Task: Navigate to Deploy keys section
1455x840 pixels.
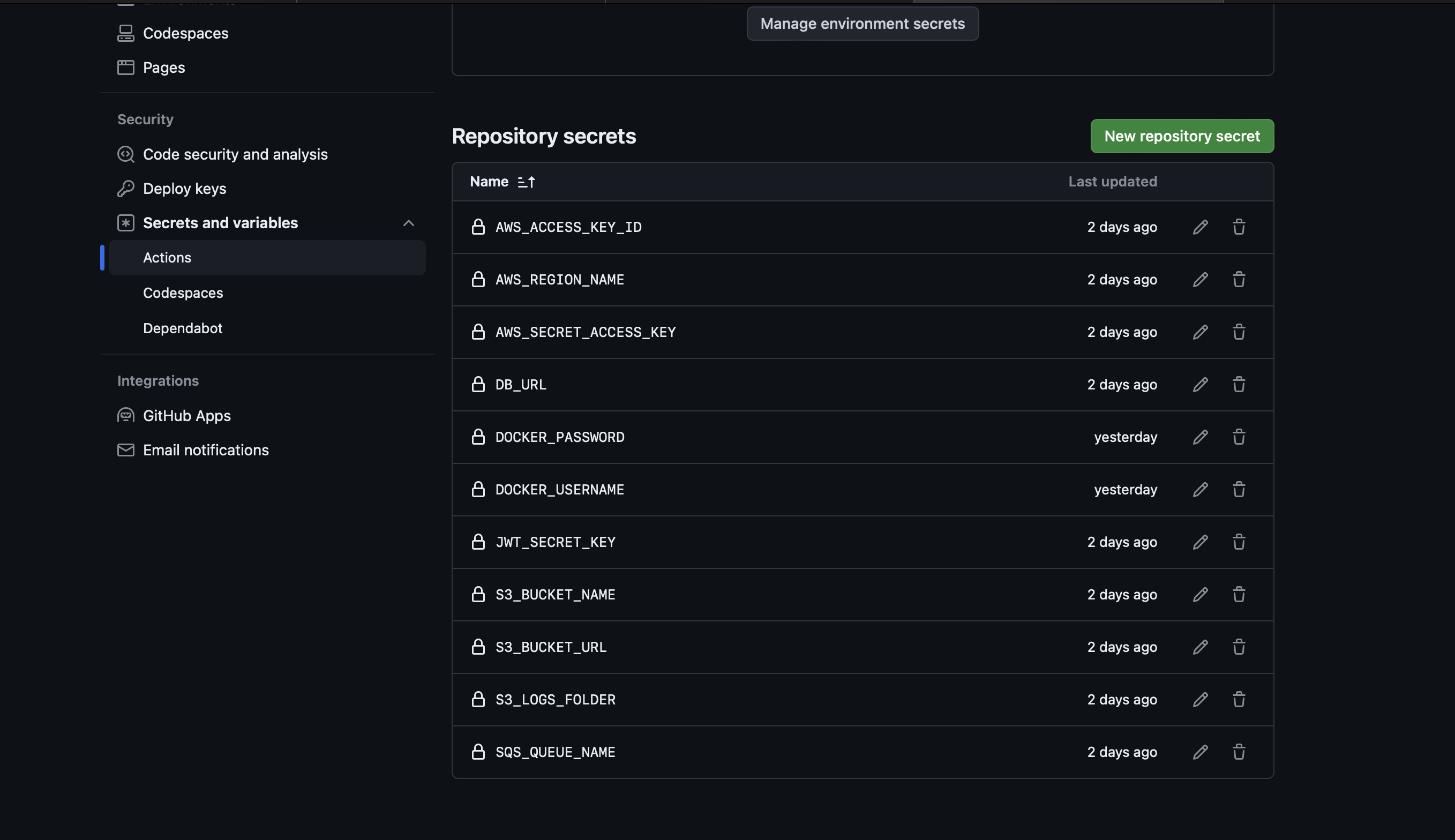Action: 184,188
